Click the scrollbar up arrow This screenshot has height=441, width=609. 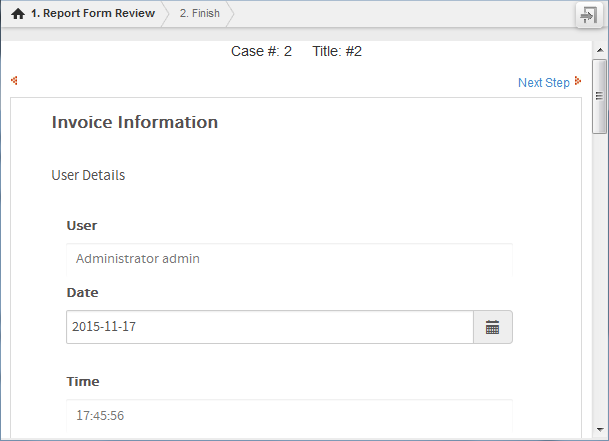(x=600, y=50)
